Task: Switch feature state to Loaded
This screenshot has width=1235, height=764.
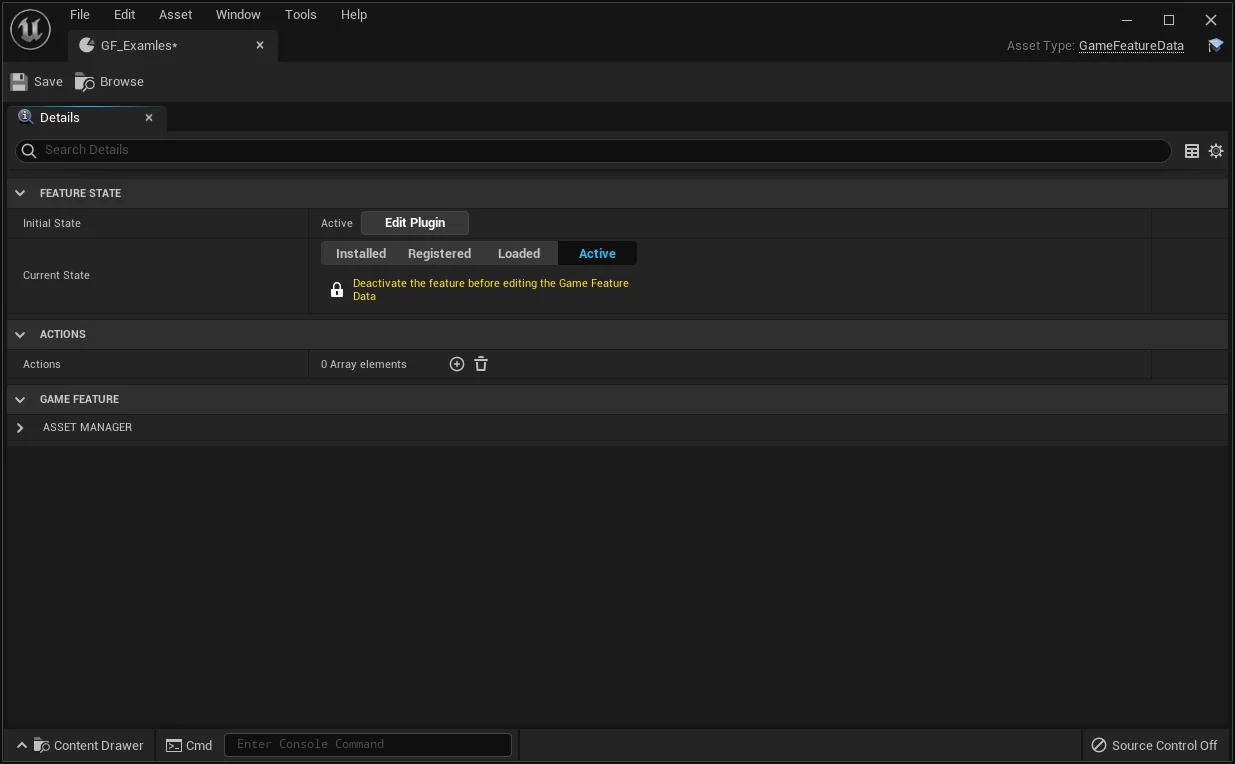Action: pyautogui.click(x=519, y=254)
